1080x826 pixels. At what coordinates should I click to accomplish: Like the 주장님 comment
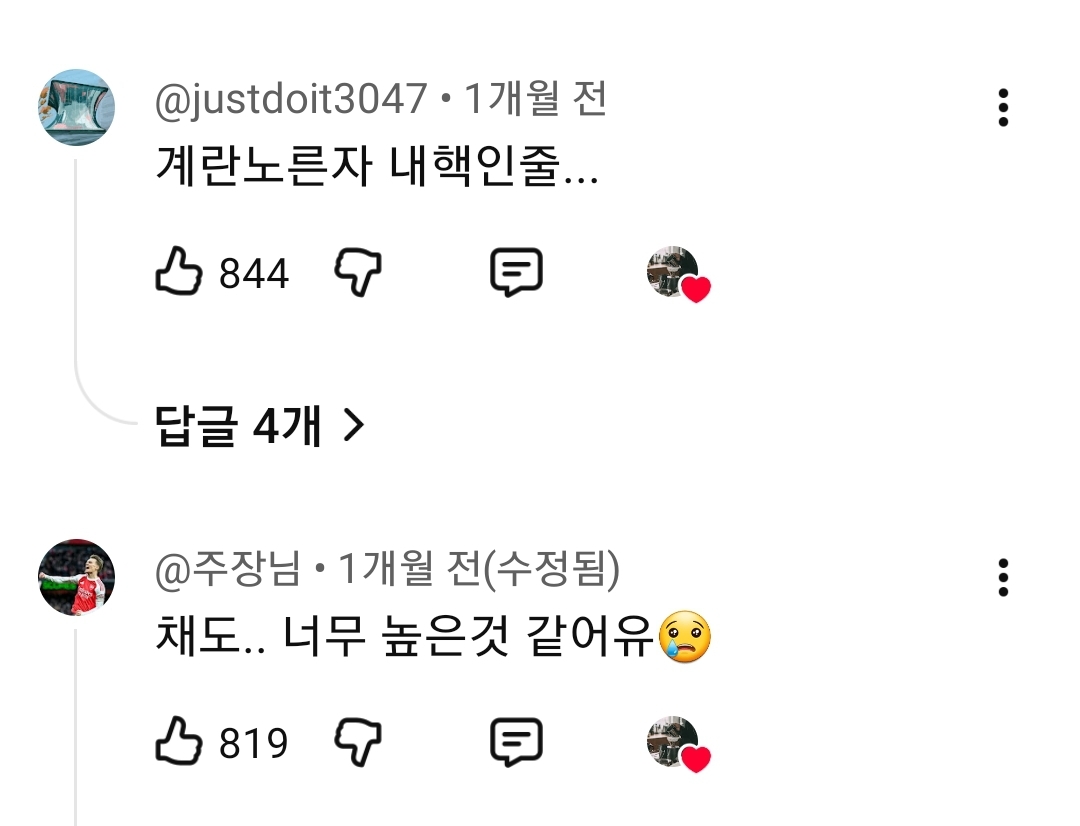point(179,741)
